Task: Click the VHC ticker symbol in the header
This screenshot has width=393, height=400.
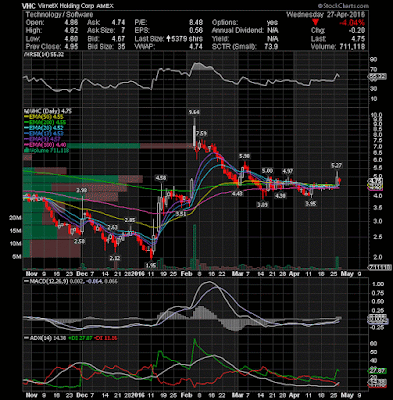Action: coord(28,6)
